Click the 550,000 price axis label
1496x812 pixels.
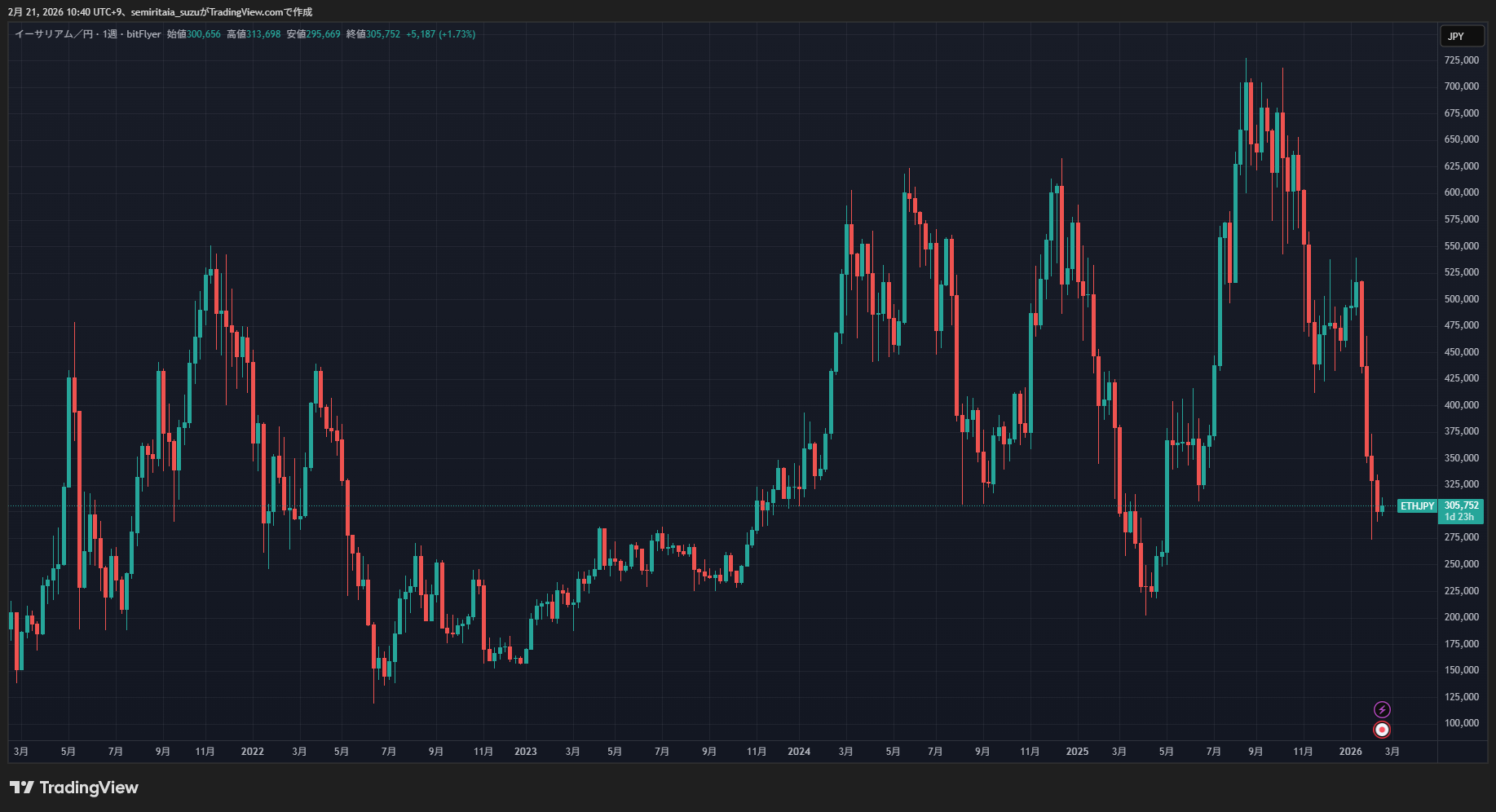[x=1462, y=246]
